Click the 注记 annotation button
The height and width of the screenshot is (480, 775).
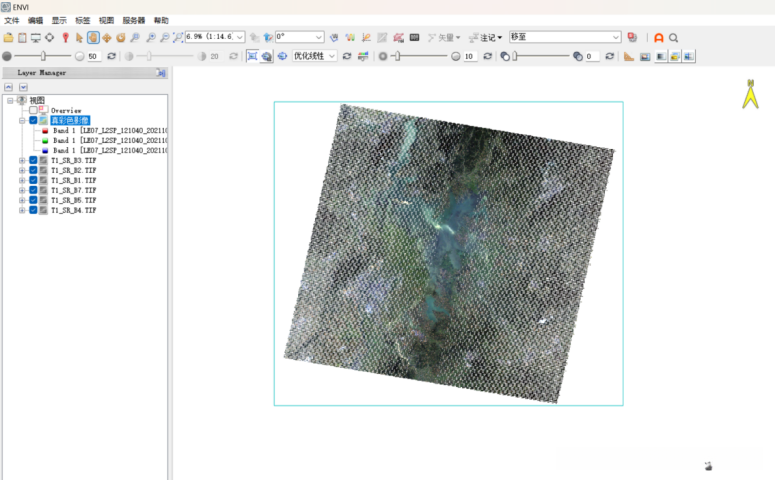click(x=489, y=38)
